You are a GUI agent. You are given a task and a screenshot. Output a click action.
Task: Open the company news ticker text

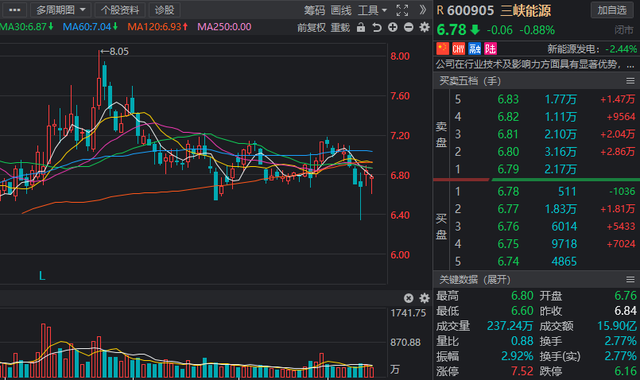(535, 64)
